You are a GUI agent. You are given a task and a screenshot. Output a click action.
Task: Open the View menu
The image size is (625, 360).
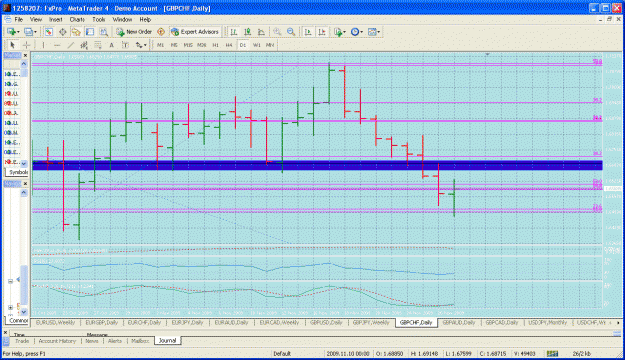(35, 19)
